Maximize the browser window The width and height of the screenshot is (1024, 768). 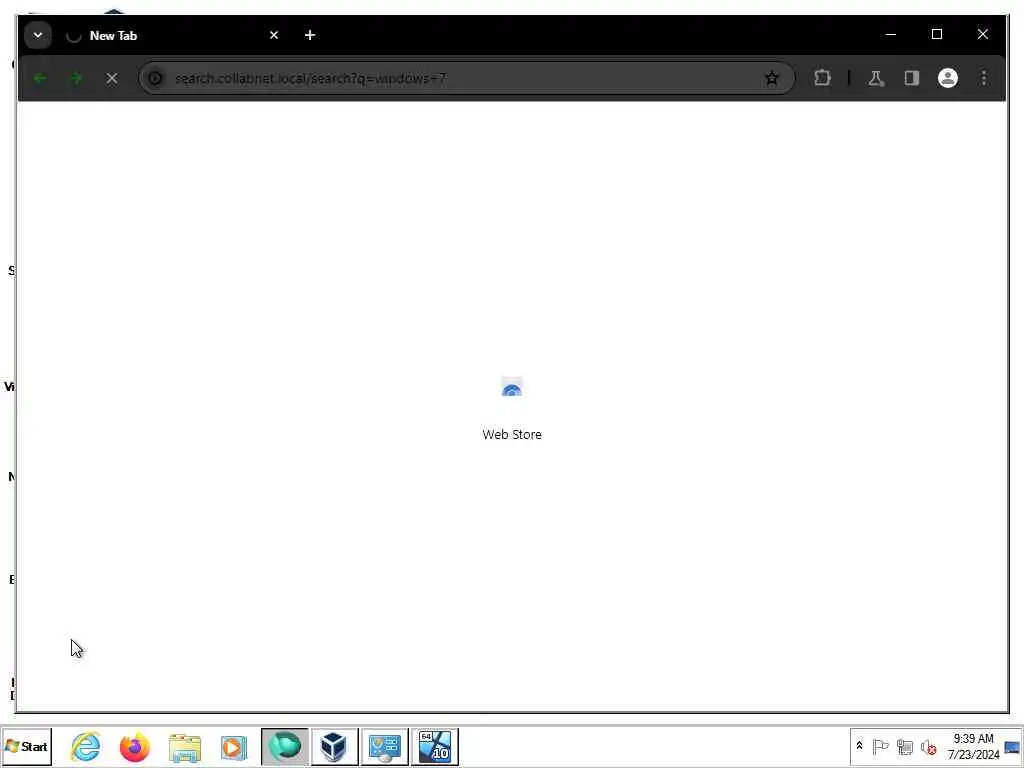pyautogui.click(x=936, y=34)
